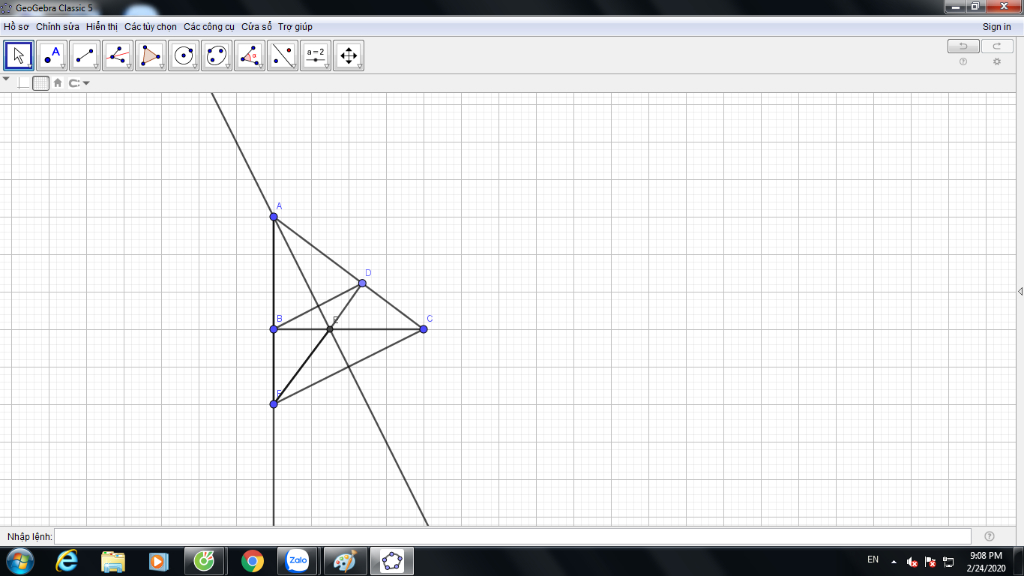Select the lowest blue point on vertical line
This screenshot has width=1024, height=576.
click(x=274, y=404)
